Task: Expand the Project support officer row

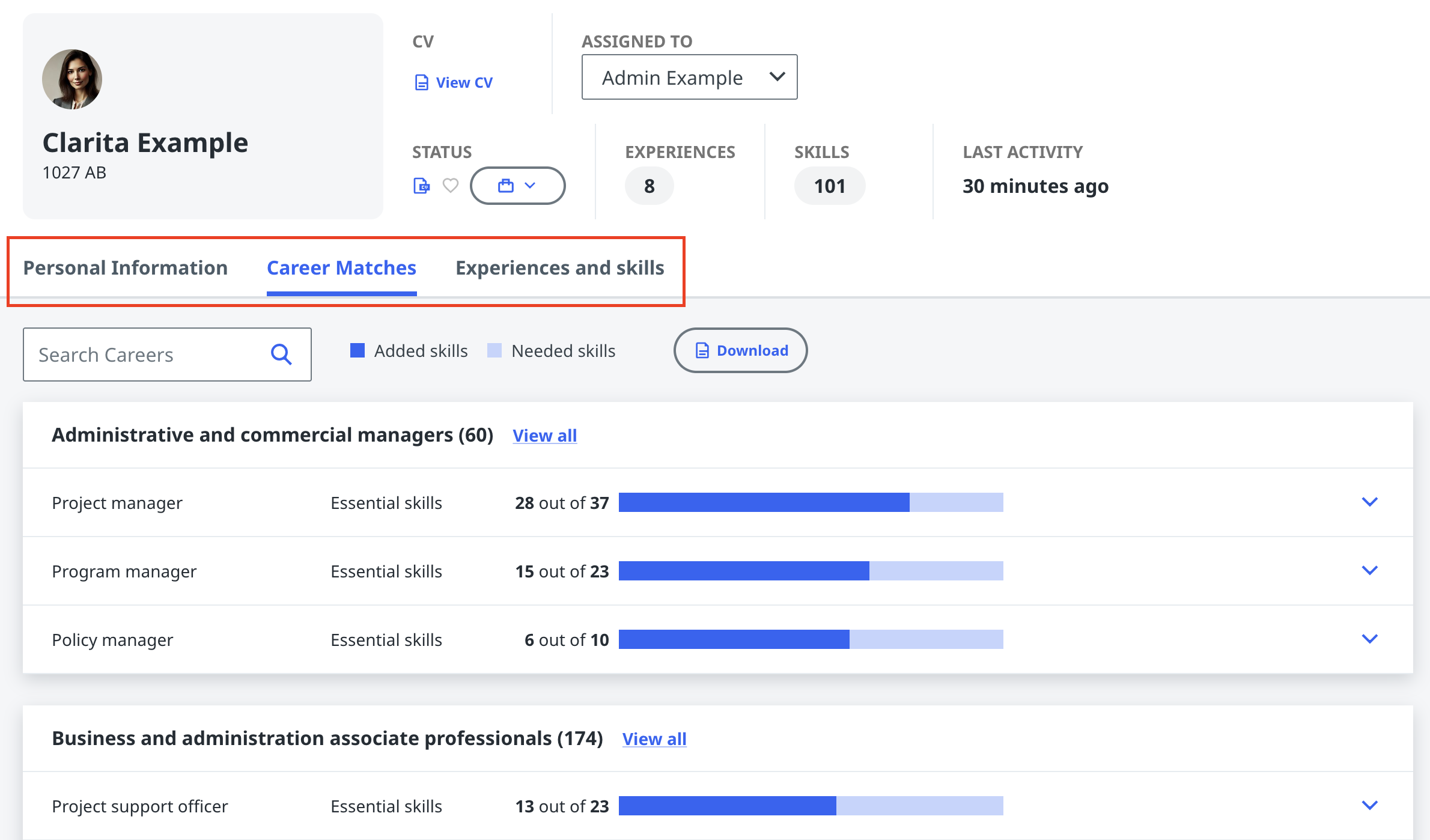Action: [1369, 805]
